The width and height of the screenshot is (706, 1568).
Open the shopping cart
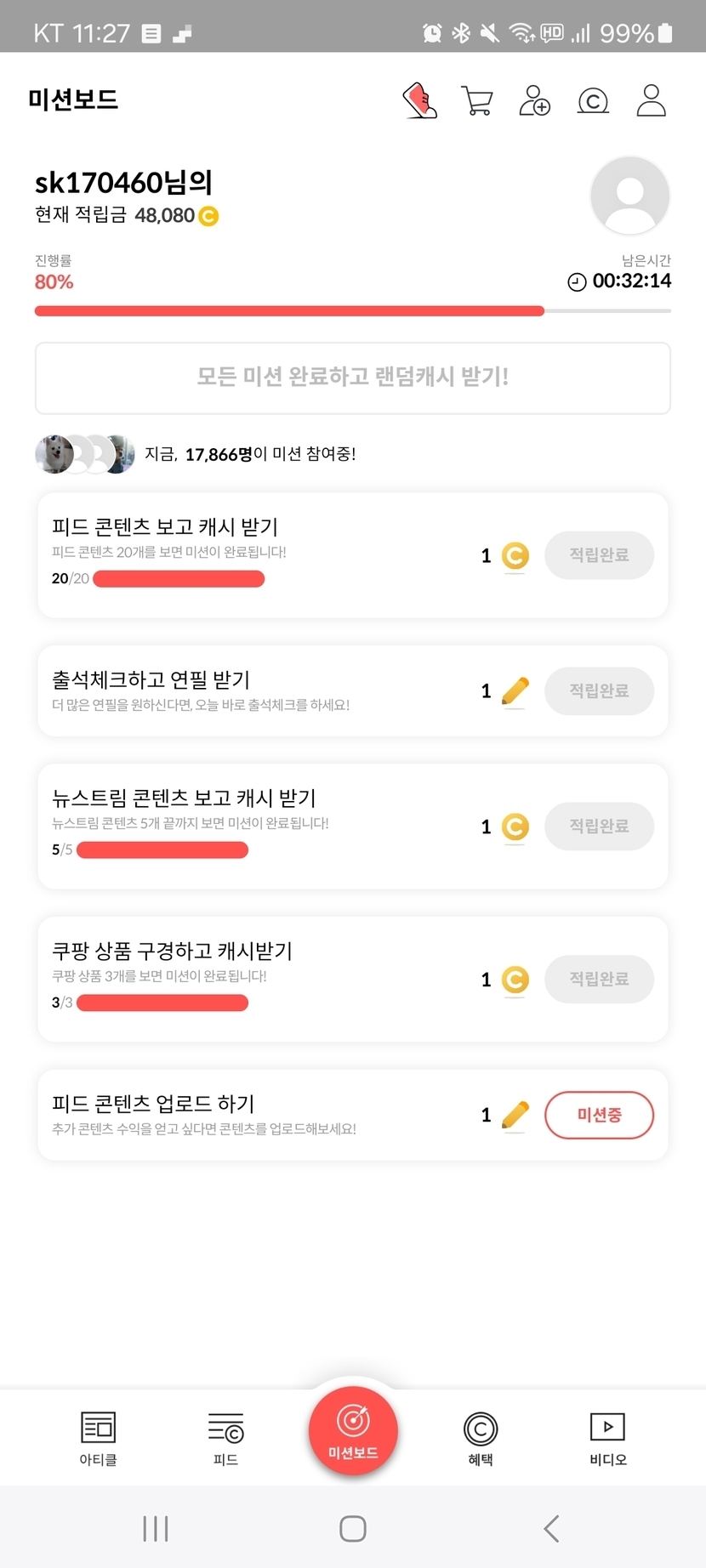[x=476, y=100]
